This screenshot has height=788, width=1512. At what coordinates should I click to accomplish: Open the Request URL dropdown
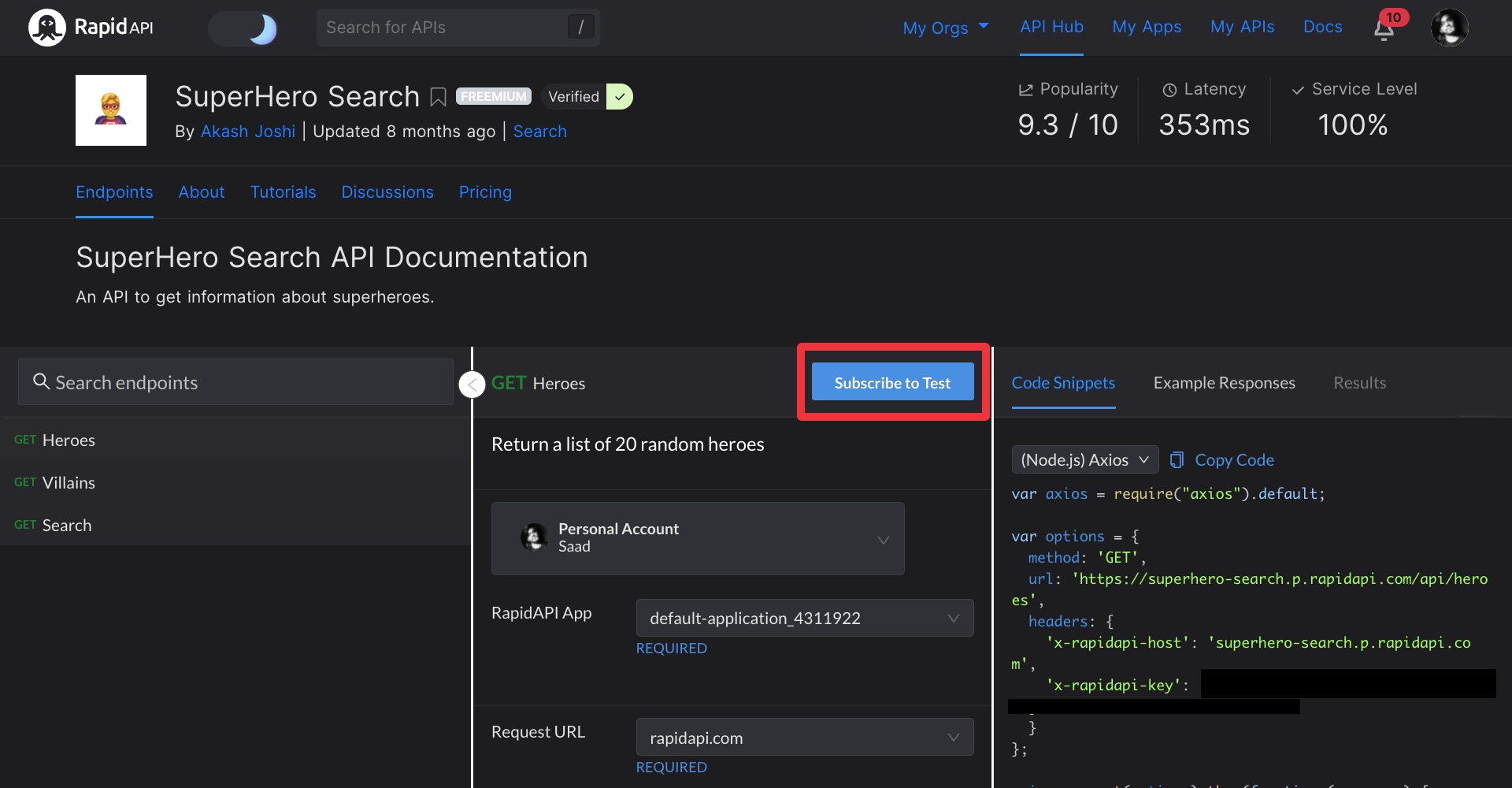(805, 738)
